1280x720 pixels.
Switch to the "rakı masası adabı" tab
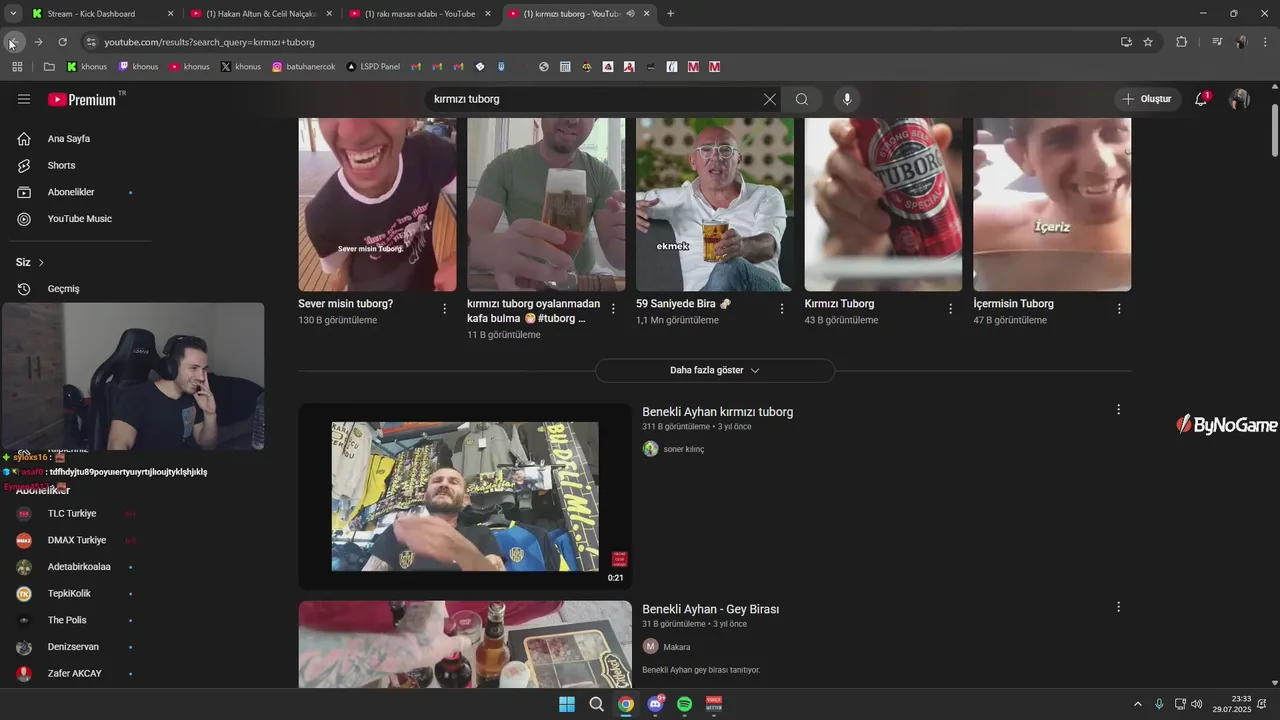pos(420,14)
